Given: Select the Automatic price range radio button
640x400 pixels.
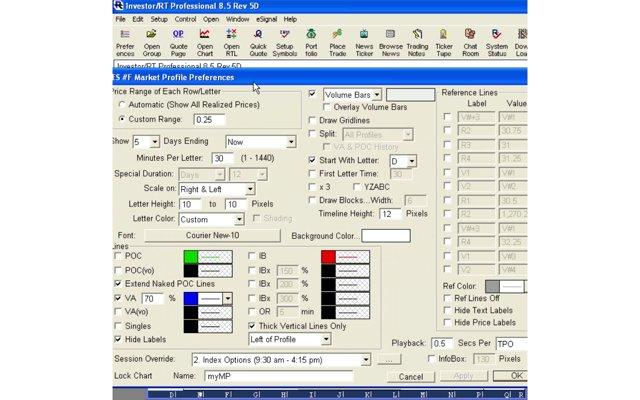Looking at the screenshot, I should click(x=122, y=105).
